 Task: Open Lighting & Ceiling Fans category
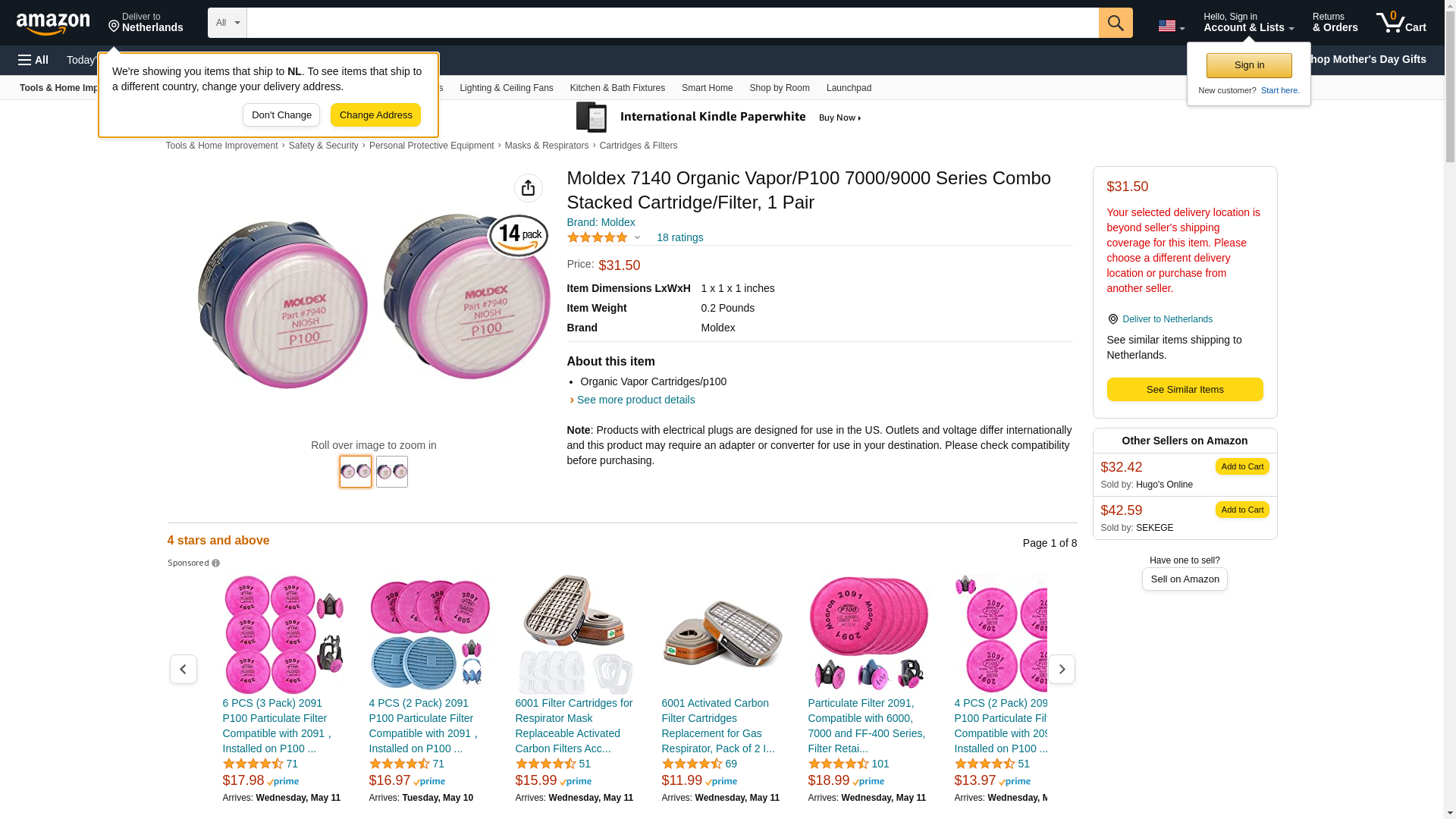click(x=506, y=88)
